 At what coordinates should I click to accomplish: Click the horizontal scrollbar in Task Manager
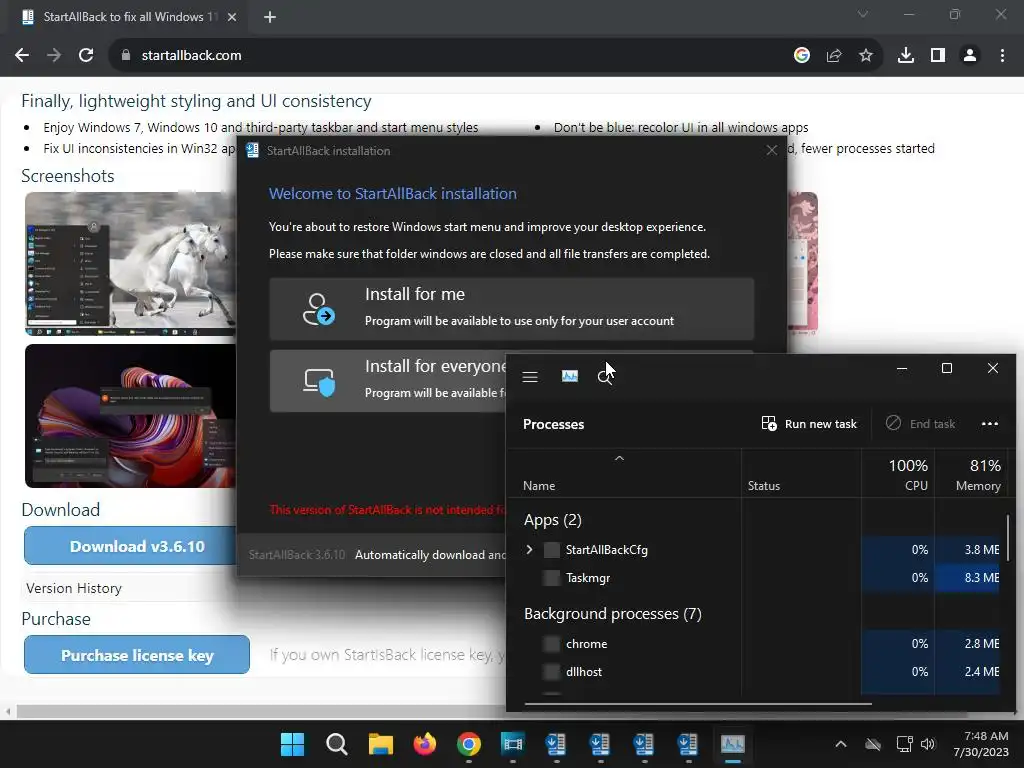[x=697, y=704]
